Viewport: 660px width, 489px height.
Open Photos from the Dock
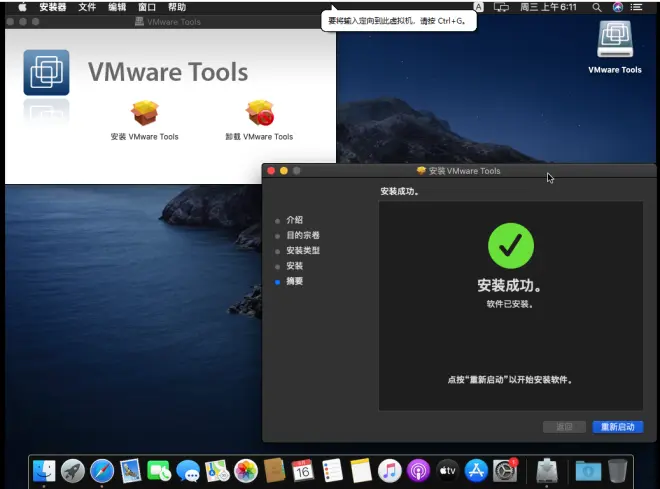(246, 470)
